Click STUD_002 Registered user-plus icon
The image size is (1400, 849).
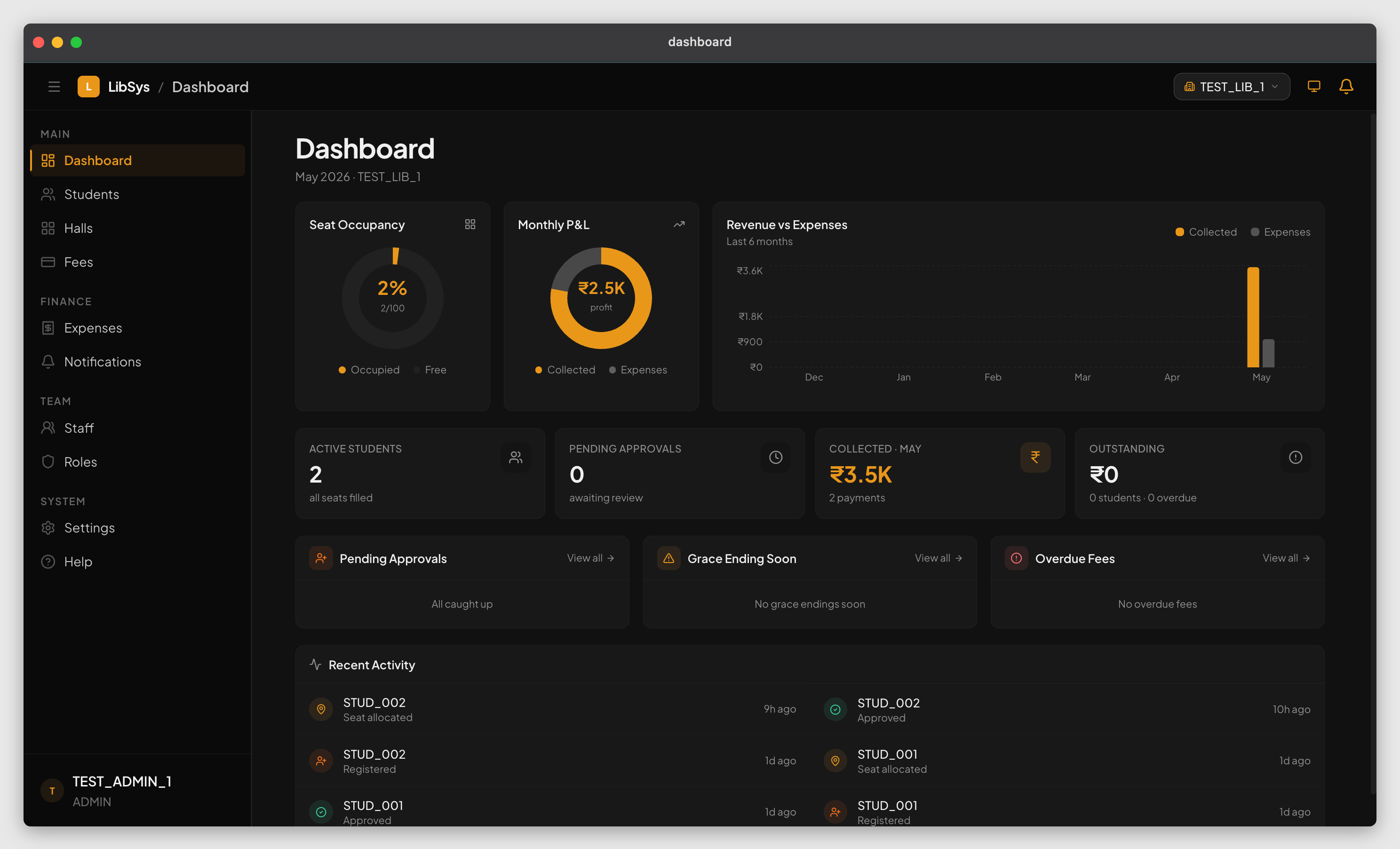pyautogui.click(x=321, y=761)
